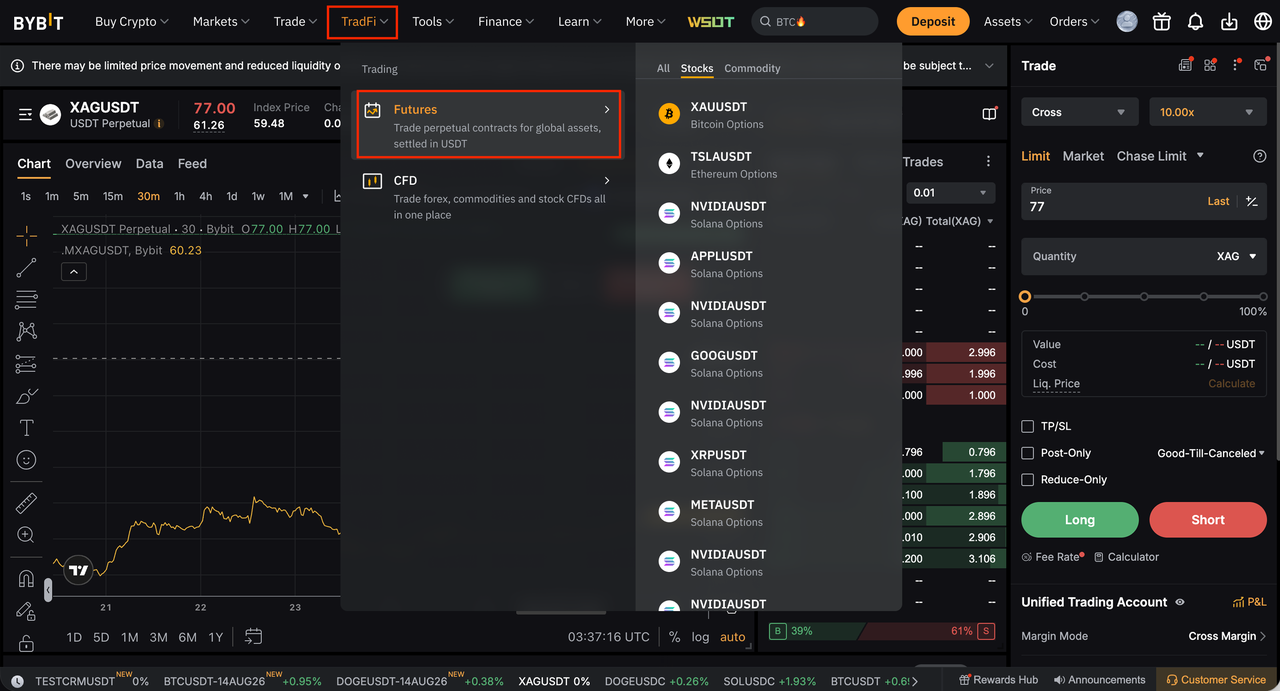This screenshot has height=691, width=1280.
Task: Select the text annotation tool
Action: click(26, 428)
